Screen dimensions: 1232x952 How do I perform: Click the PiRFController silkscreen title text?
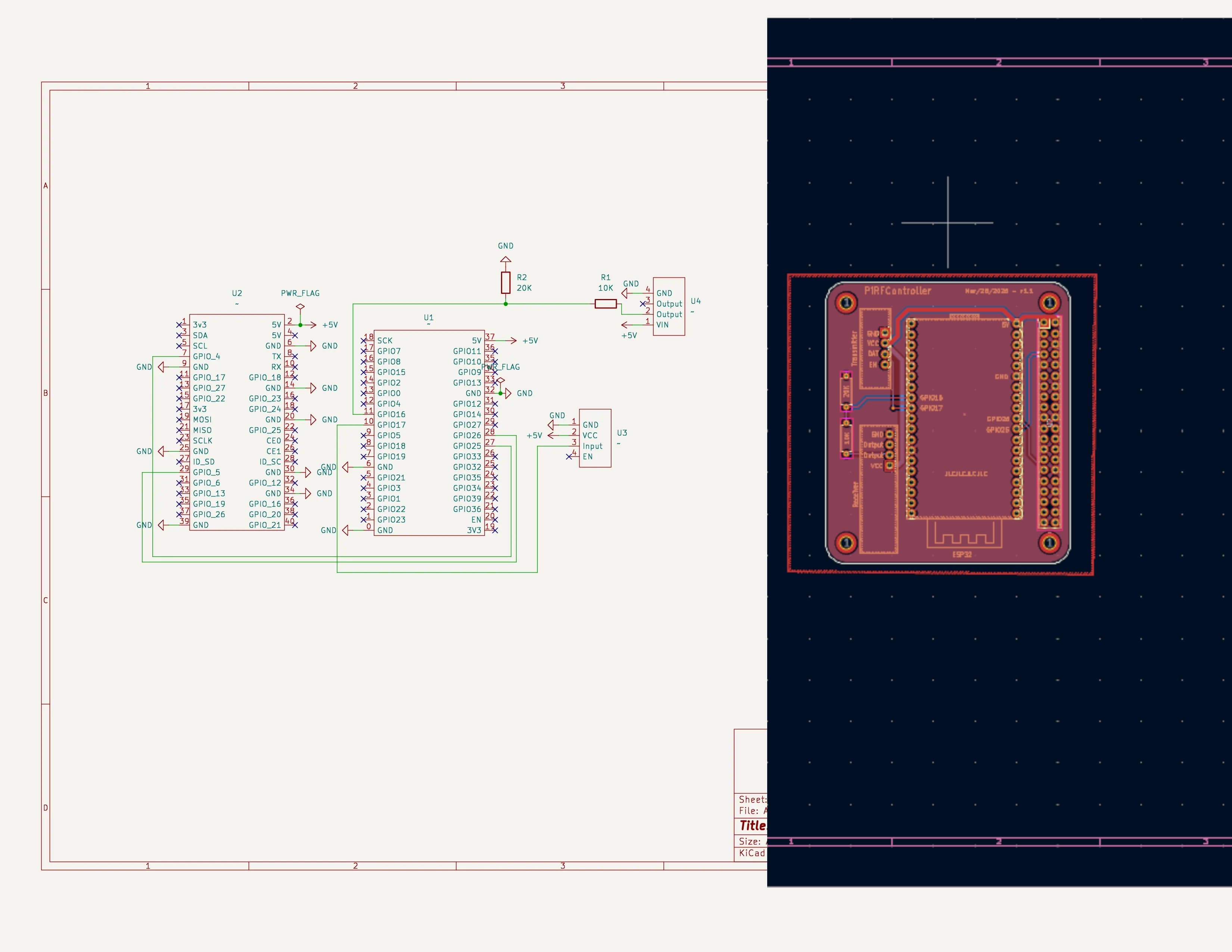point(897,291)
